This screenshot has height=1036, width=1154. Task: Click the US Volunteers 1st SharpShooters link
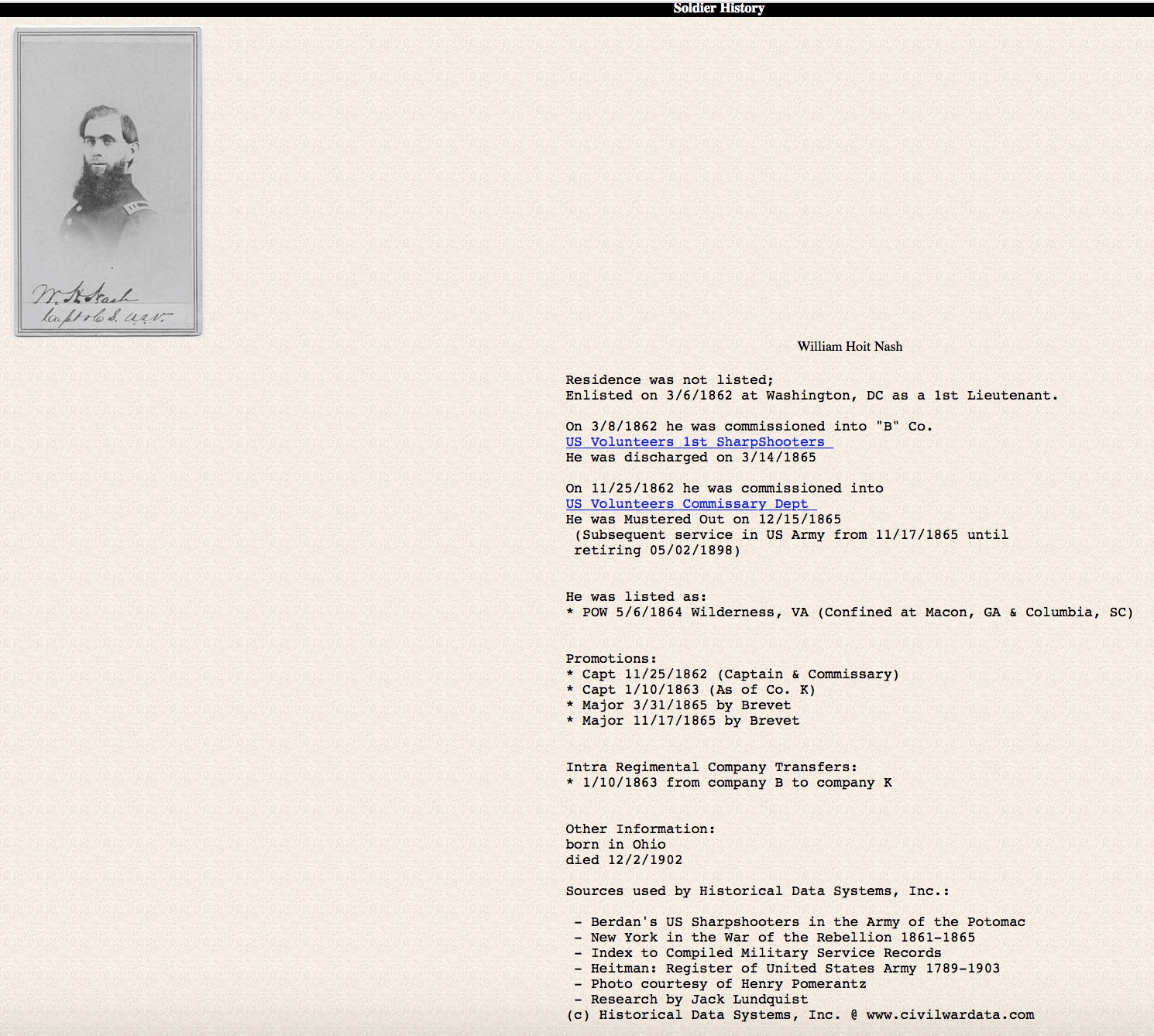[x=698, y=442]
